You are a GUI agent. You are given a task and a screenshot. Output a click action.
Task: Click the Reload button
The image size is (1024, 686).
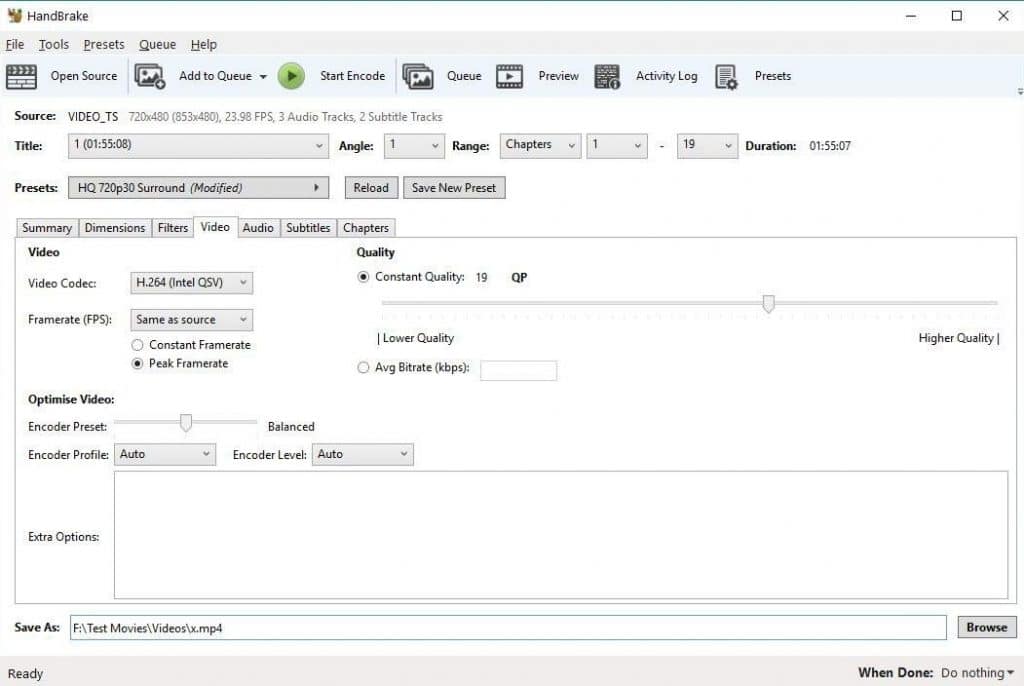371,188
